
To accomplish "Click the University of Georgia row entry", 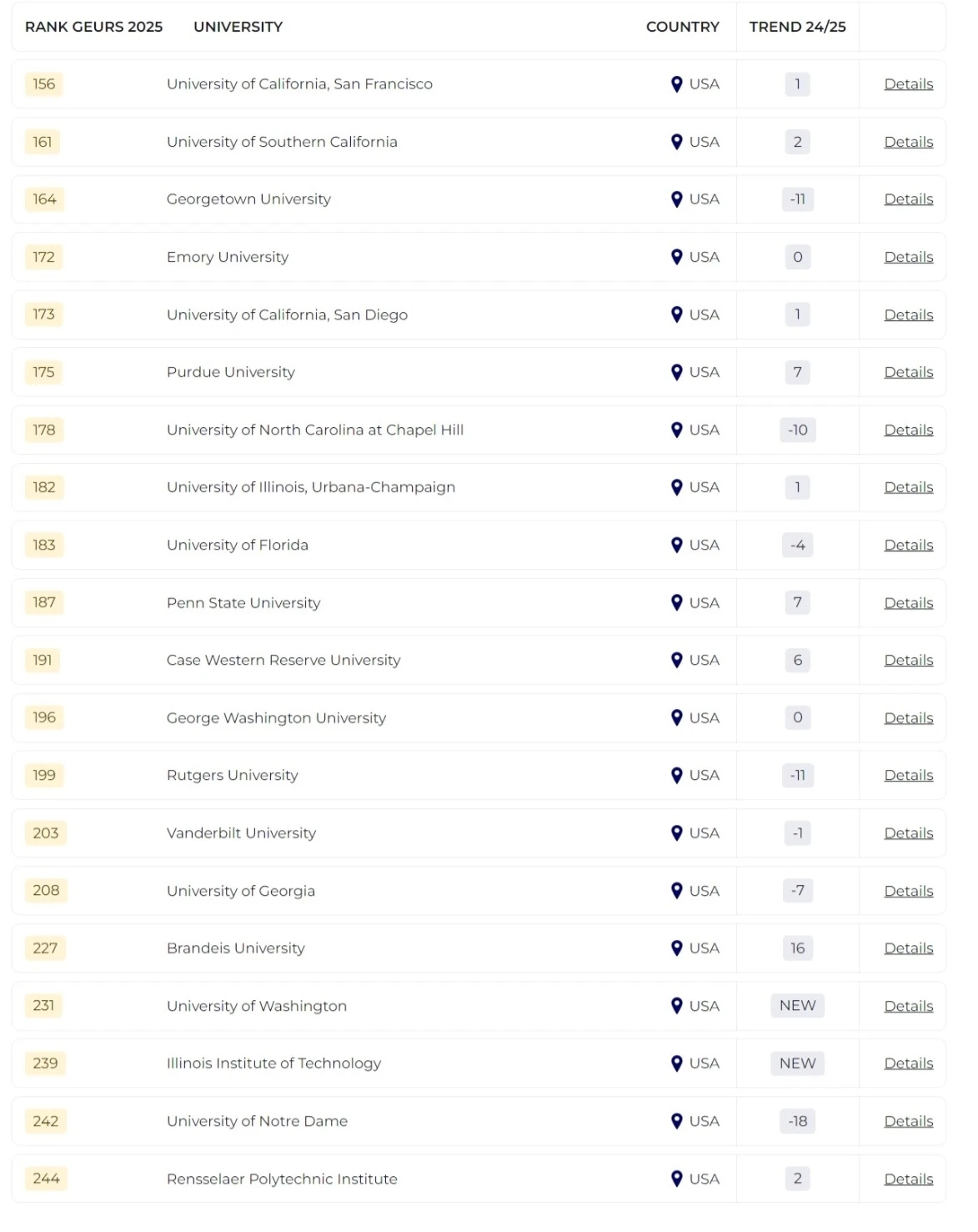I will coord(240,891).
